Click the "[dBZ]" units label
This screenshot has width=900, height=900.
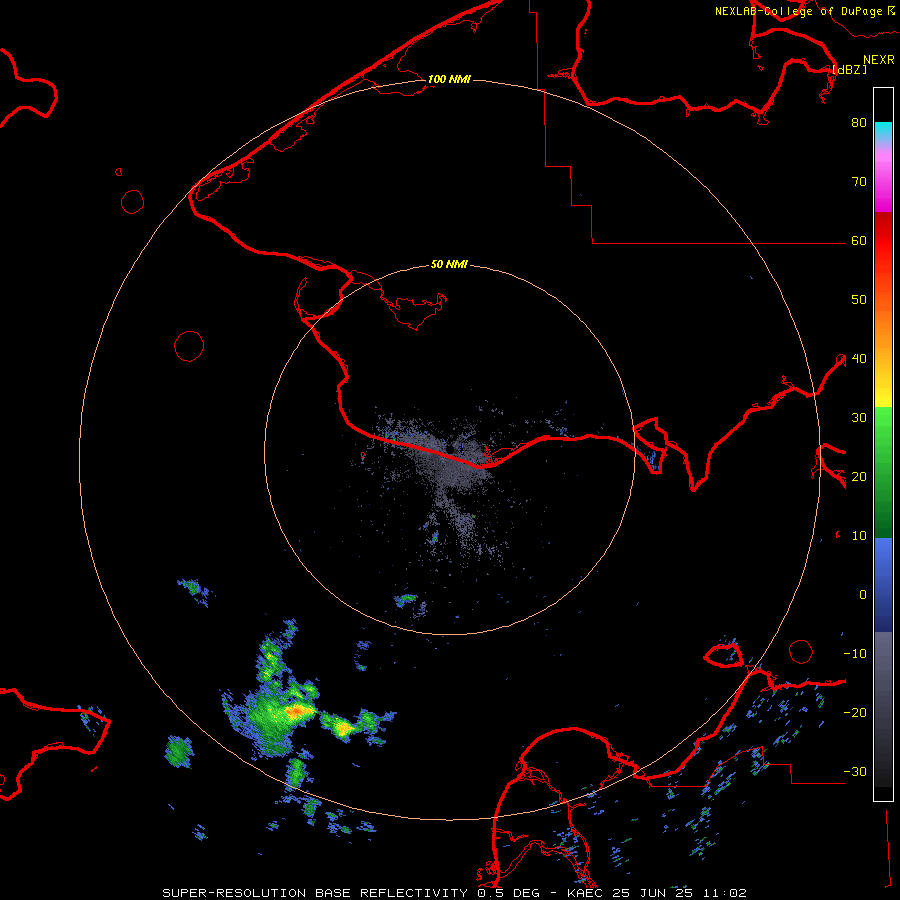[x=849, y=69]
